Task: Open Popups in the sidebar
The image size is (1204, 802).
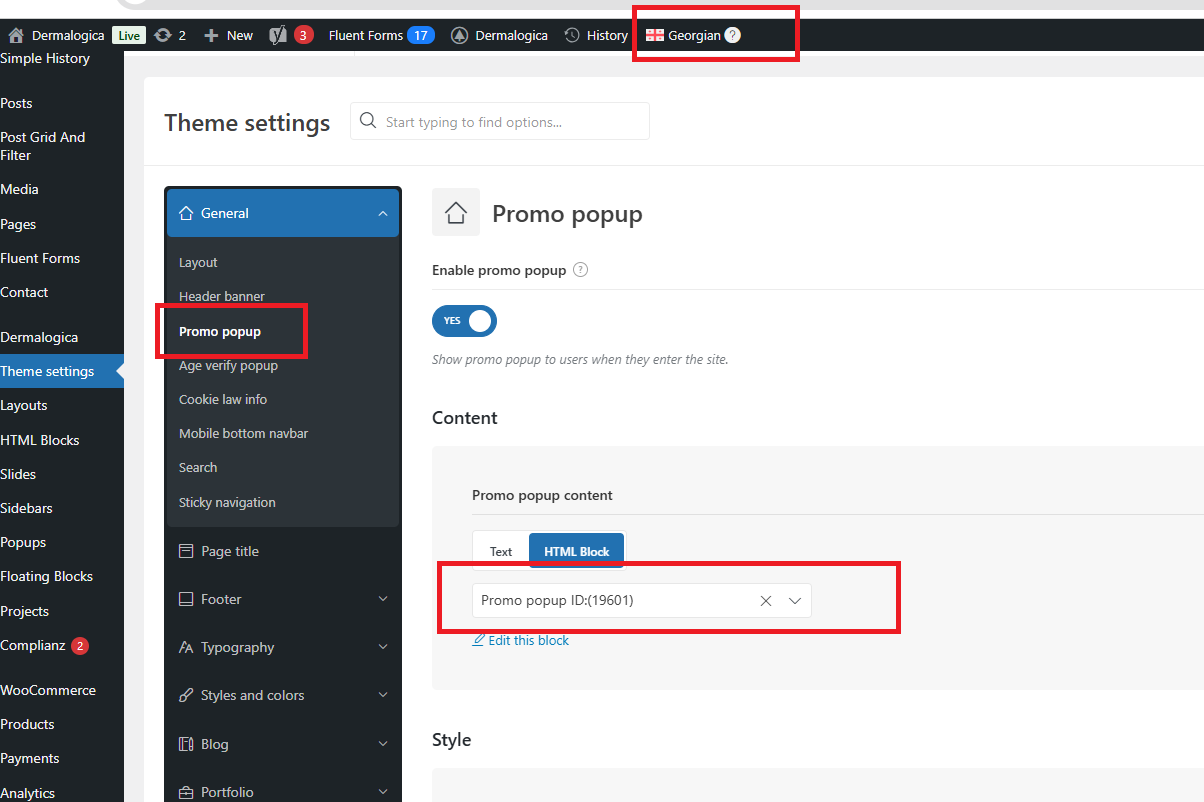Action: tap(23, 542)
